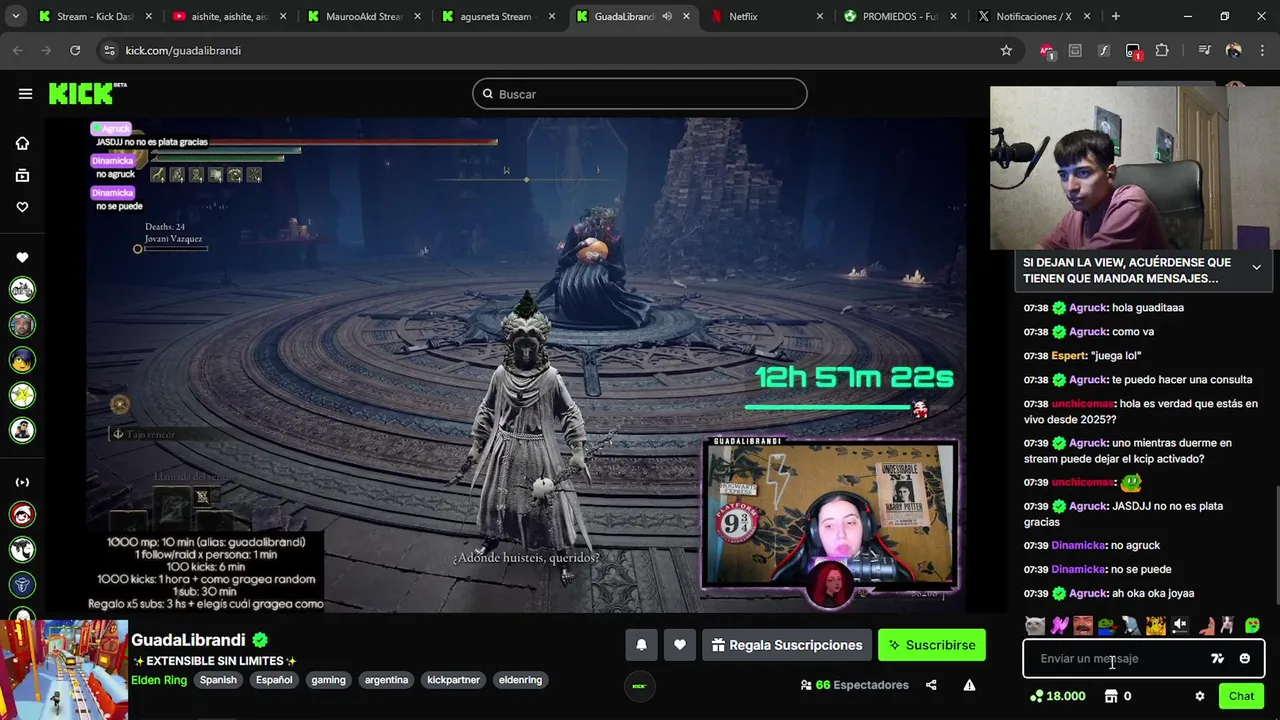Open Dinamicka's name on 'no agruck' message
This screenshot has width=1280, height=720.
point(1078,546)
